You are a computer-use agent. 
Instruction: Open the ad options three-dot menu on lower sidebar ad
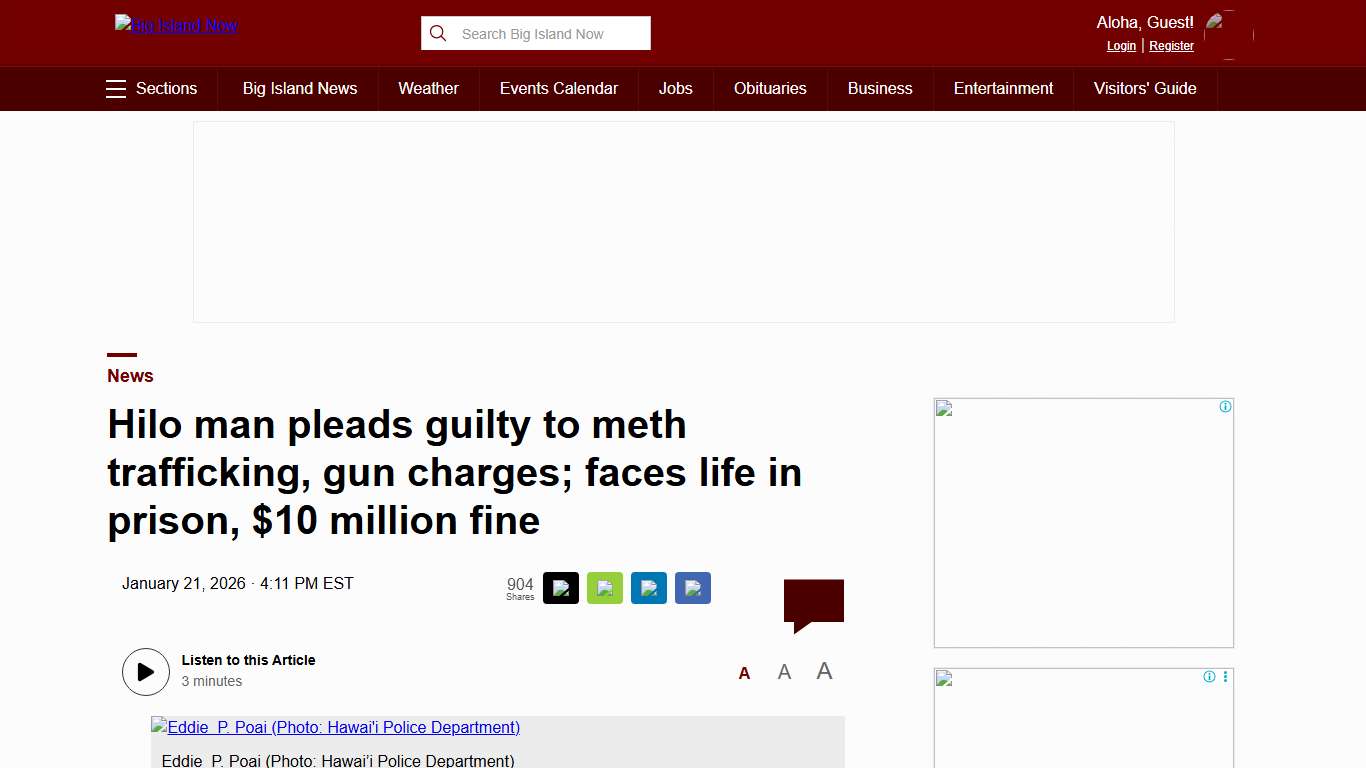pos(1225,677)
